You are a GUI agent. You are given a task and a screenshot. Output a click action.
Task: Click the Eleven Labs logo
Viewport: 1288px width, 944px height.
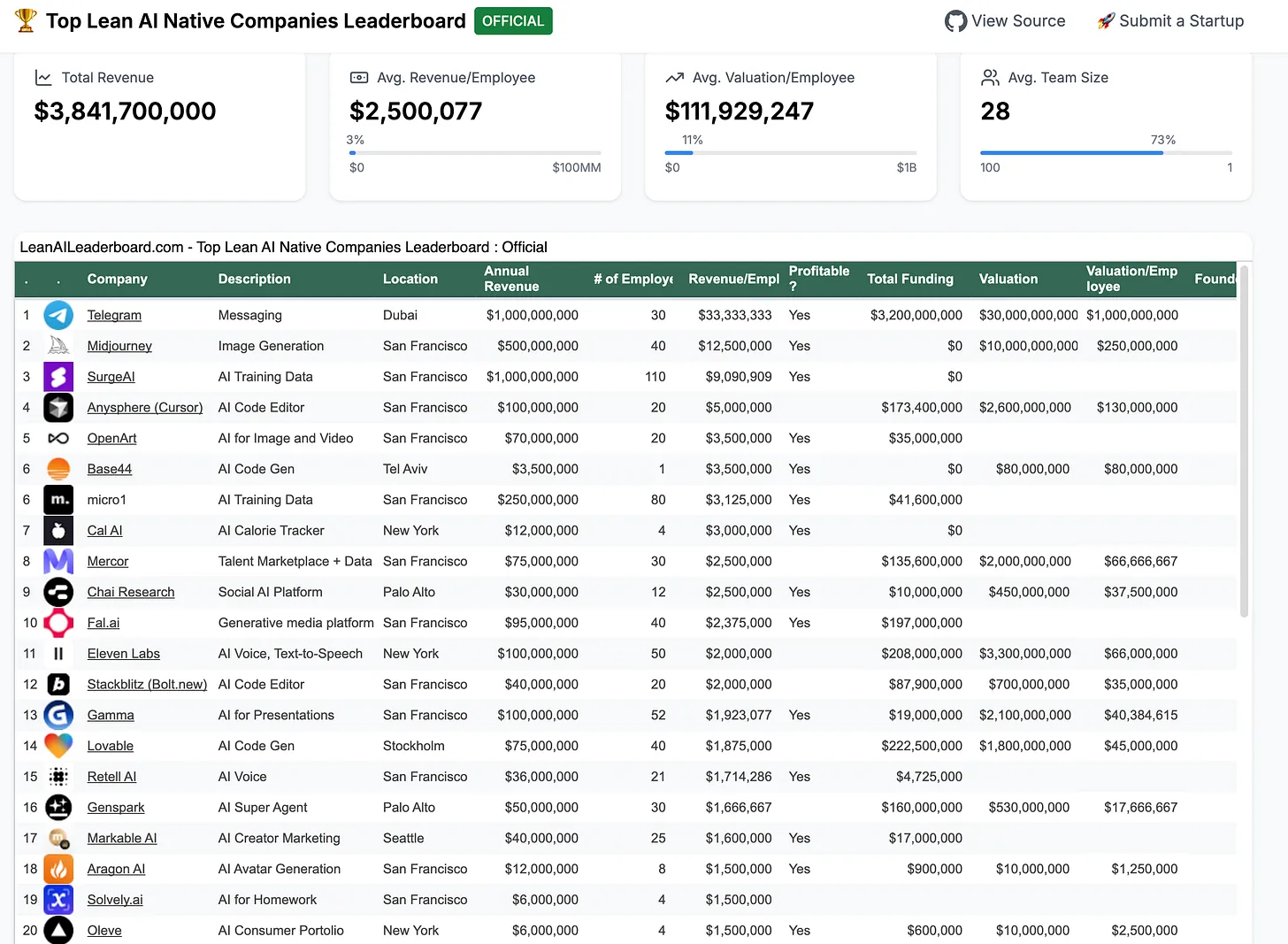tap(58, 654)
